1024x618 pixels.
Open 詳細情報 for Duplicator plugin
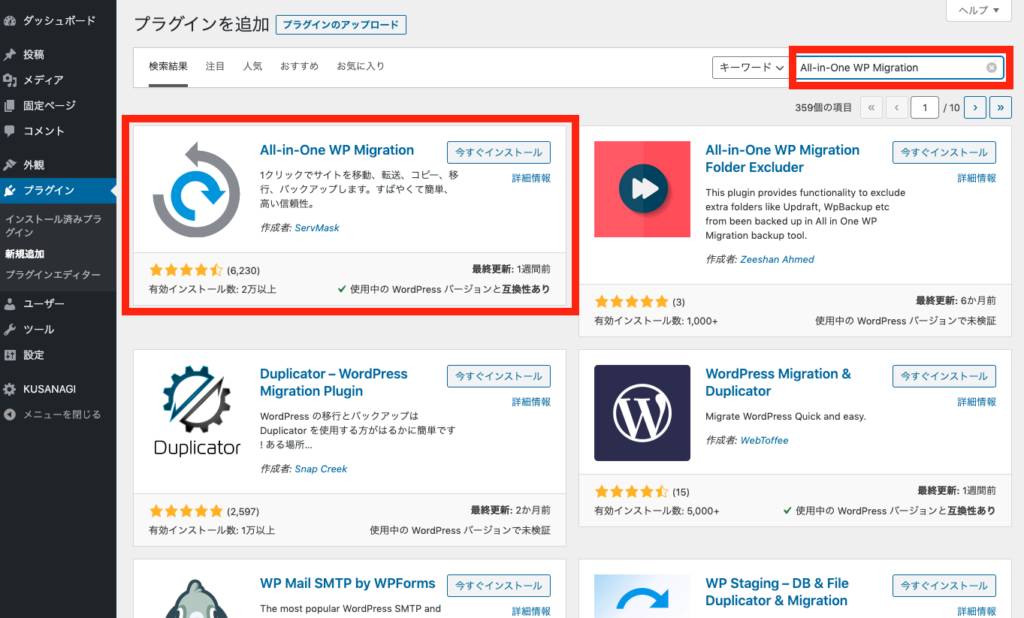(x=531, y=402)
